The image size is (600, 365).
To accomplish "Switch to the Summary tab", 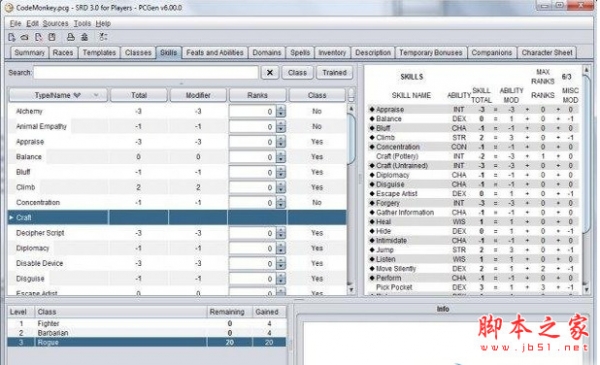I will tap(29, 53).
